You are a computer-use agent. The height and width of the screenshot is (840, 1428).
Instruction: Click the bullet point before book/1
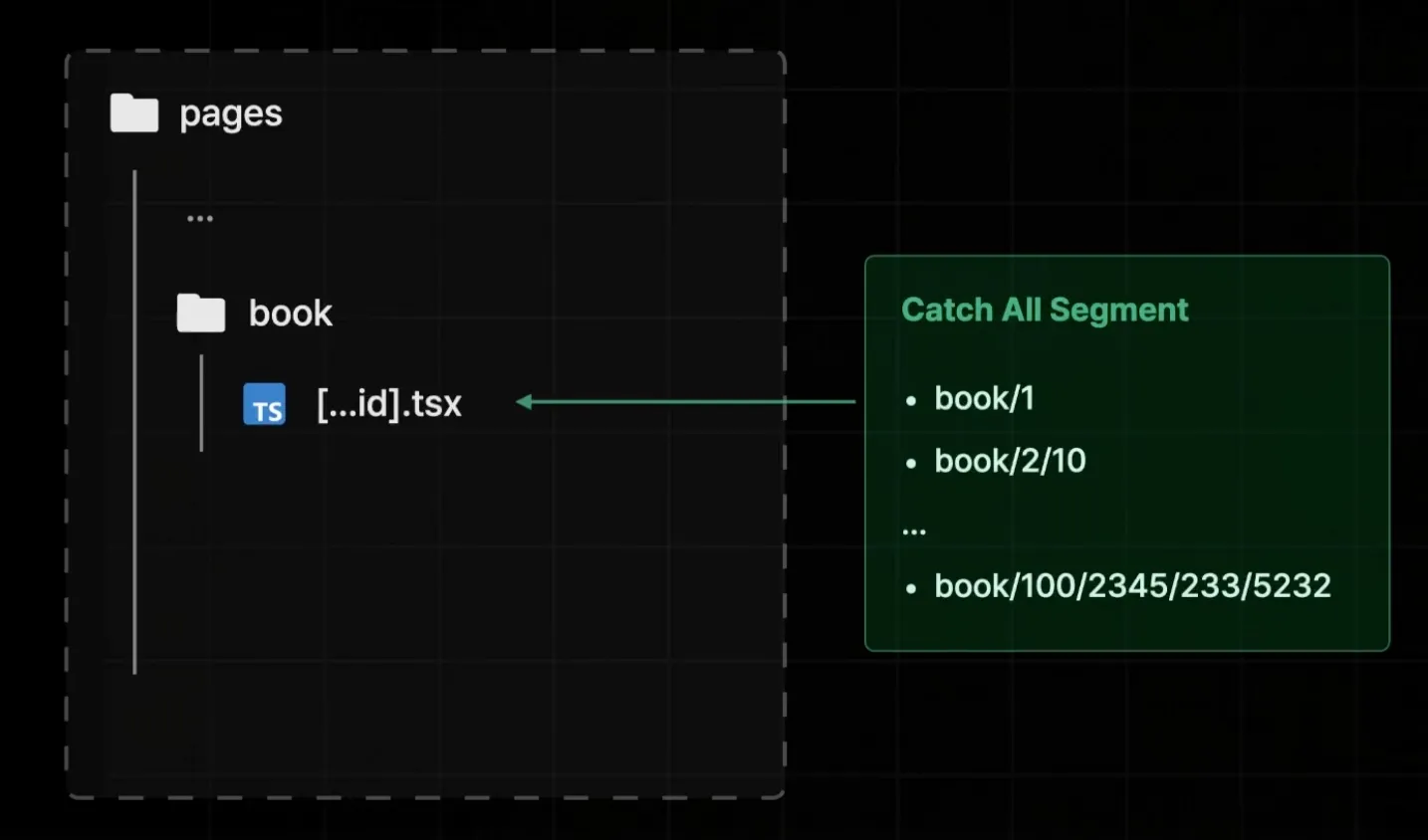tap(910, 402)
